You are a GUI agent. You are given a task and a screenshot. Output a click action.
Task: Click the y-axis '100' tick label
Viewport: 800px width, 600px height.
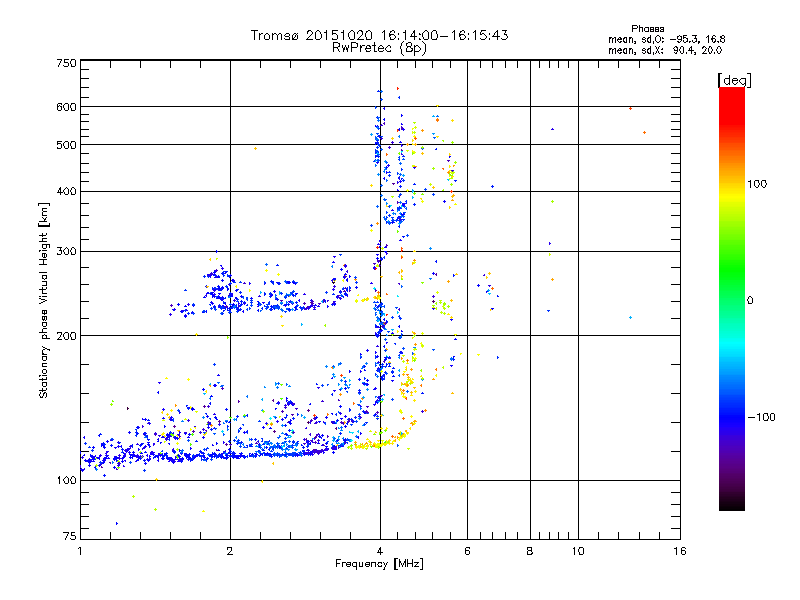click(x=66, y=480)
